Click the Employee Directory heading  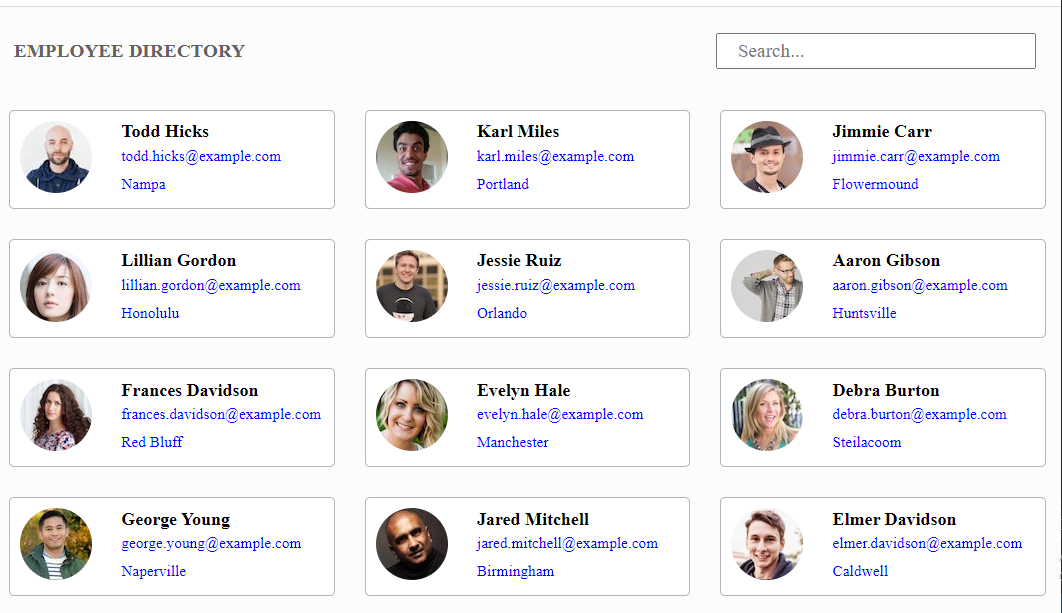tap(129, 51)
